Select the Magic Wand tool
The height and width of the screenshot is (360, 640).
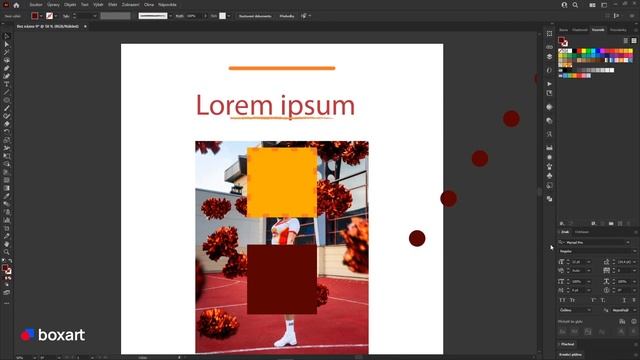[7, 52]
